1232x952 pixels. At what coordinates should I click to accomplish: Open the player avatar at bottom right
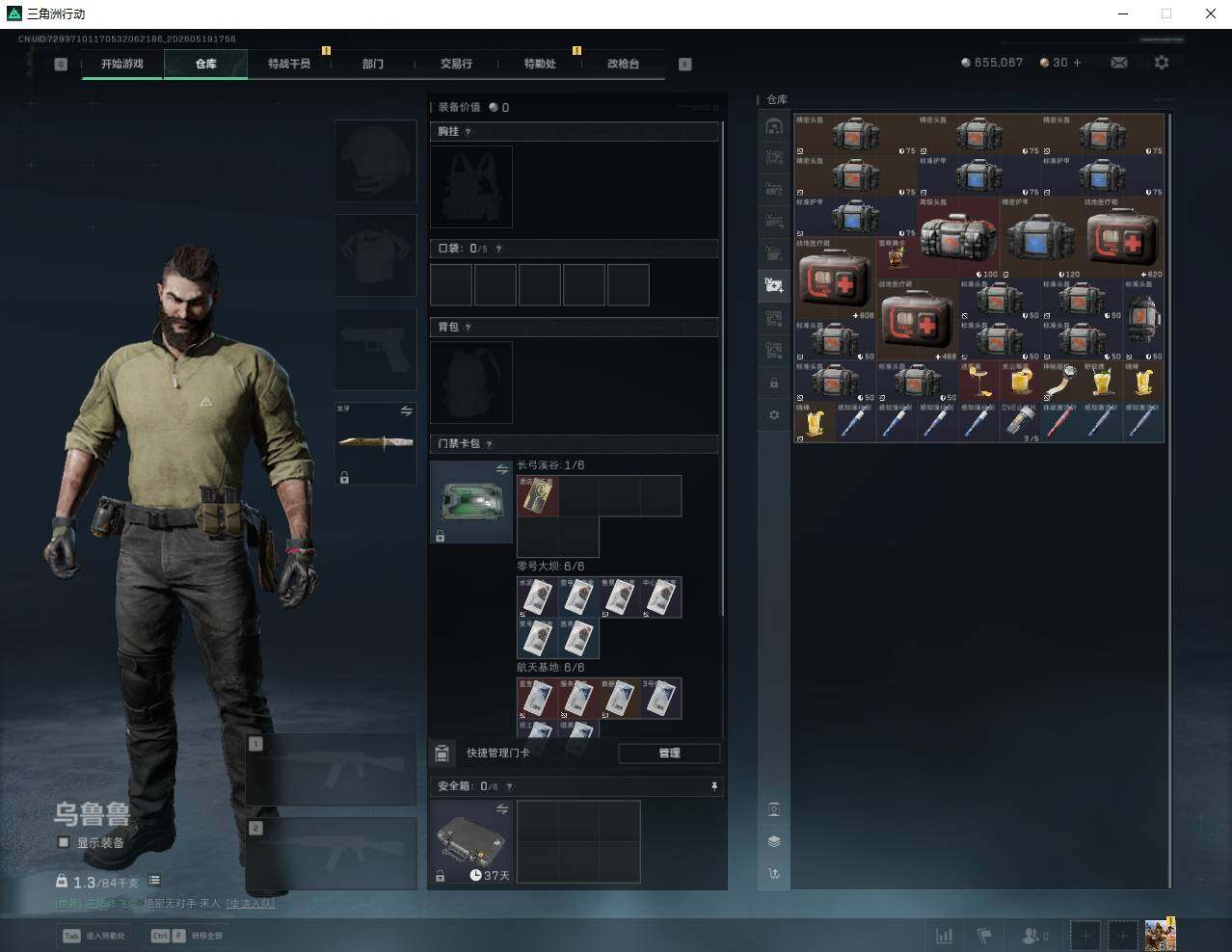point(1160,936)
